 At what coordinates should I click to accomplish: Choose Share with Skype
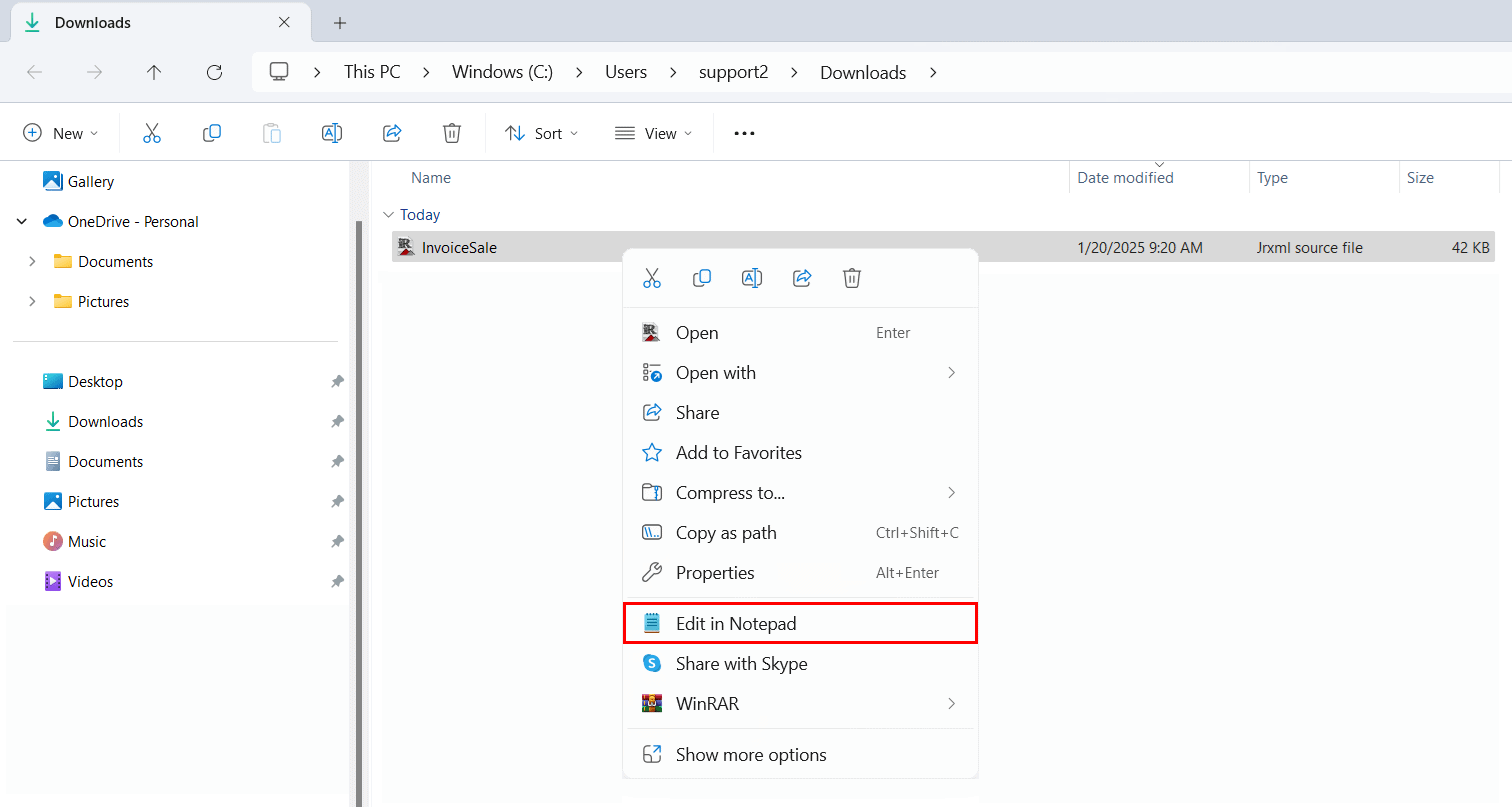point(800,664)
